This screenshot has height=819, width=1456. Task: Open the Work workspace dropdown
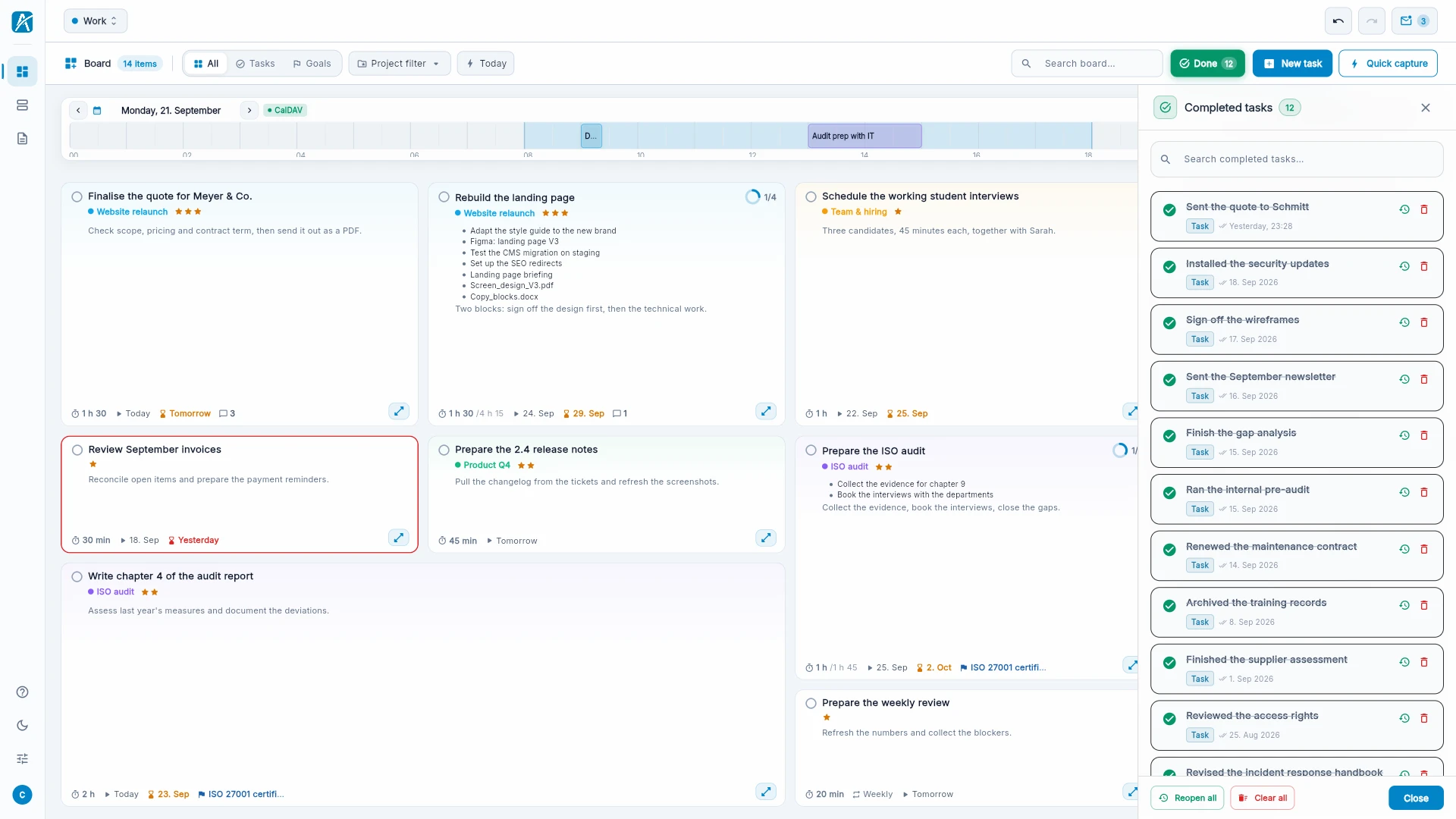pyautogui.click(x=96, y=21)
